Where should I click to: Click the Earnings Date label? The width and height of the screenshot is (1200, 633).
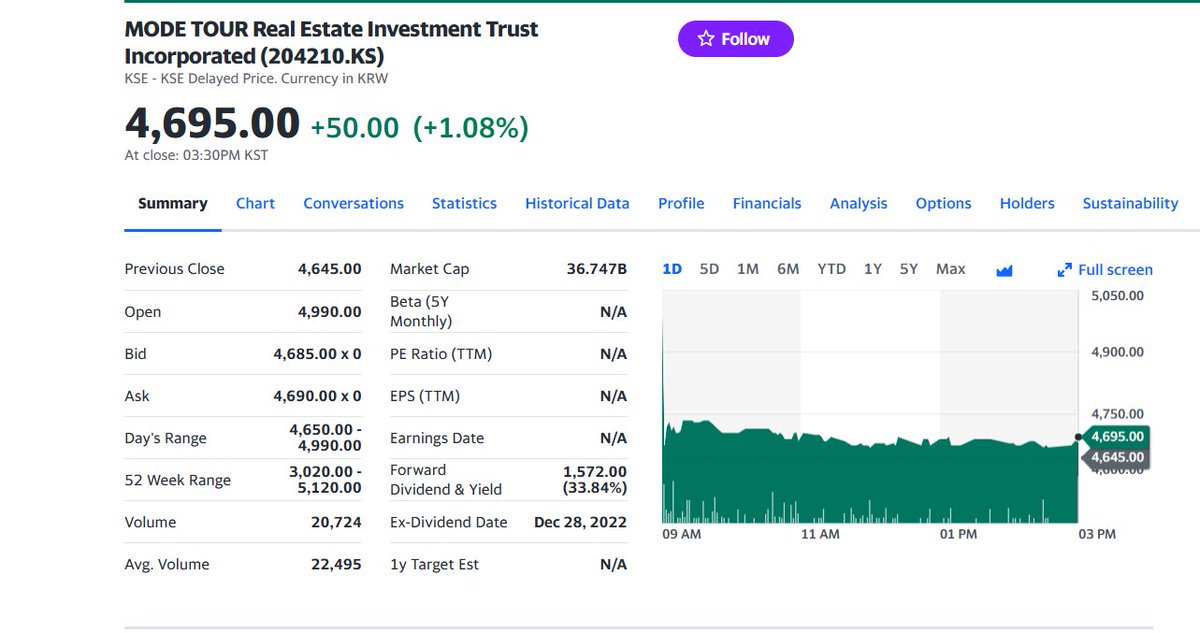point(437,438)
